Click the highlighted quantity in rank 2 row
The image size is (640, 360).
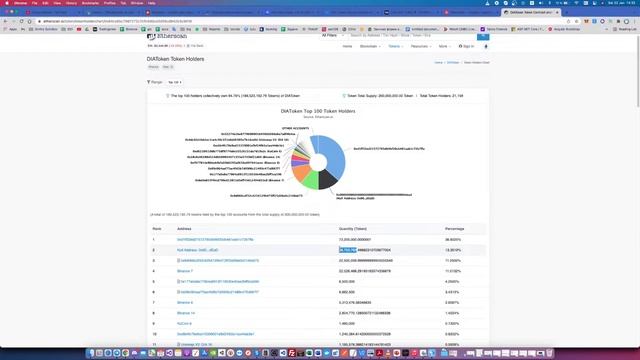(348, 250)
